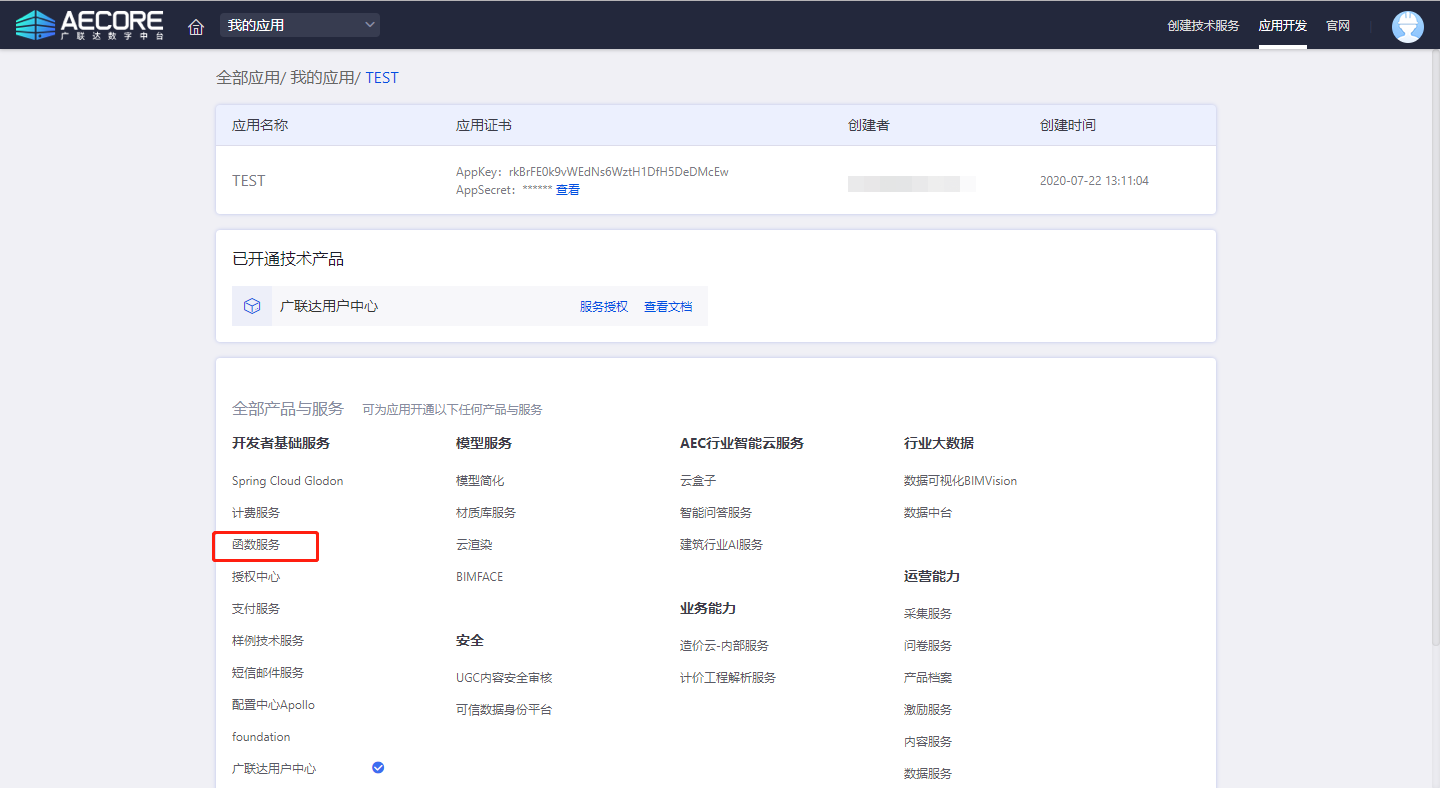Go to home via house icon
The width and height of the screenshot is (1440, 788).
click(x=196, y=26)
